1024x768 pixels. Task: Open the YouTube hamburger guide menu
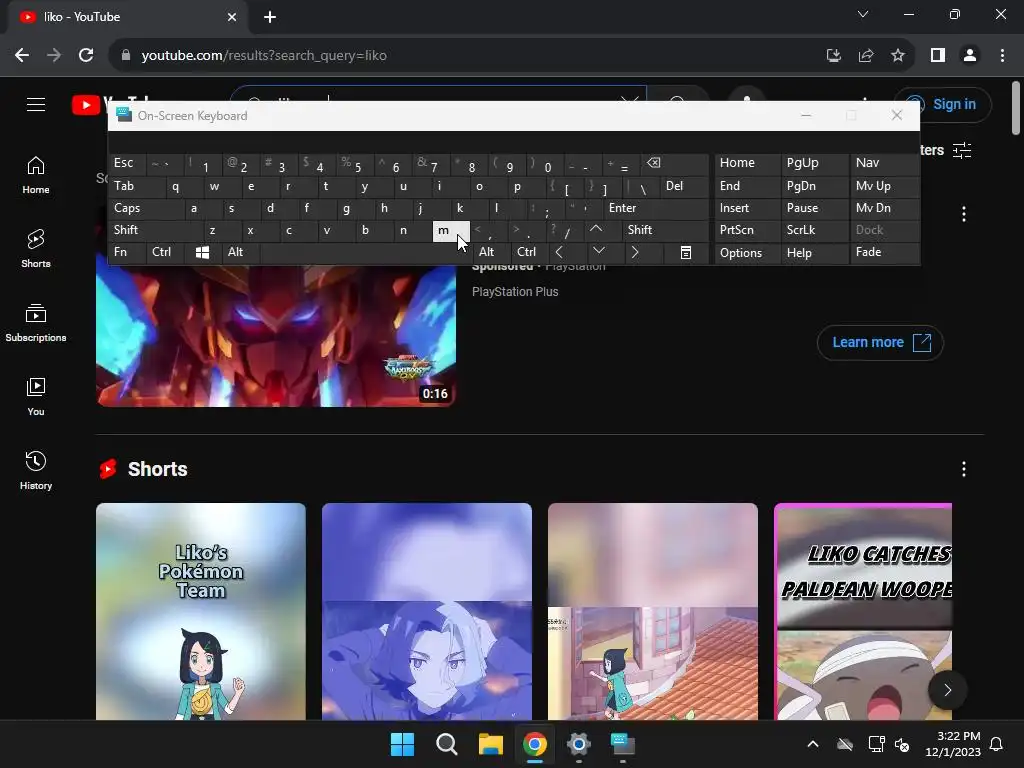coord(36,104)
